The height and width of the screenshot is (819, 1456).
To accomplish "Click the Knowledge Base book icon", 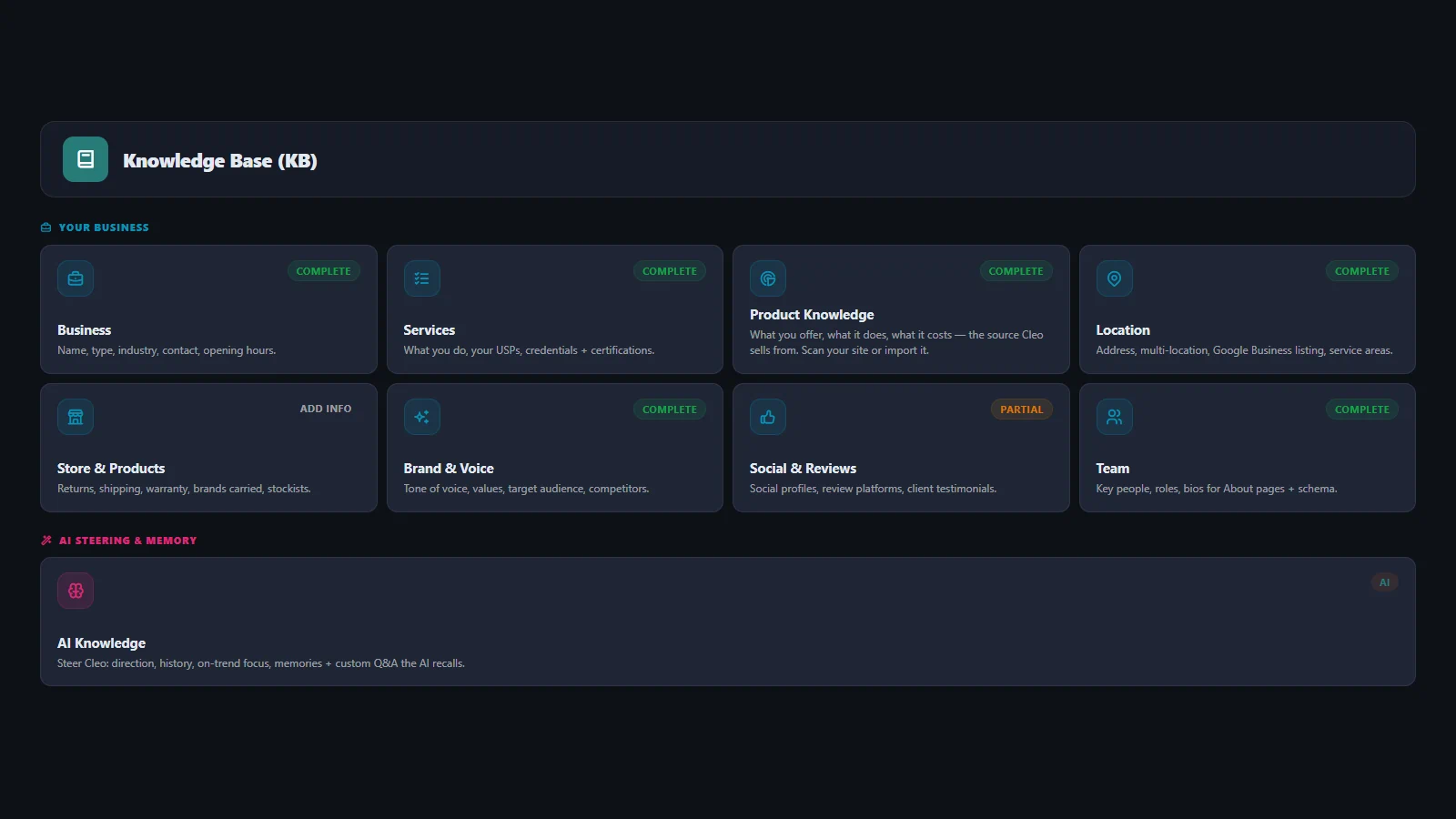I will (x=86, y=159).
